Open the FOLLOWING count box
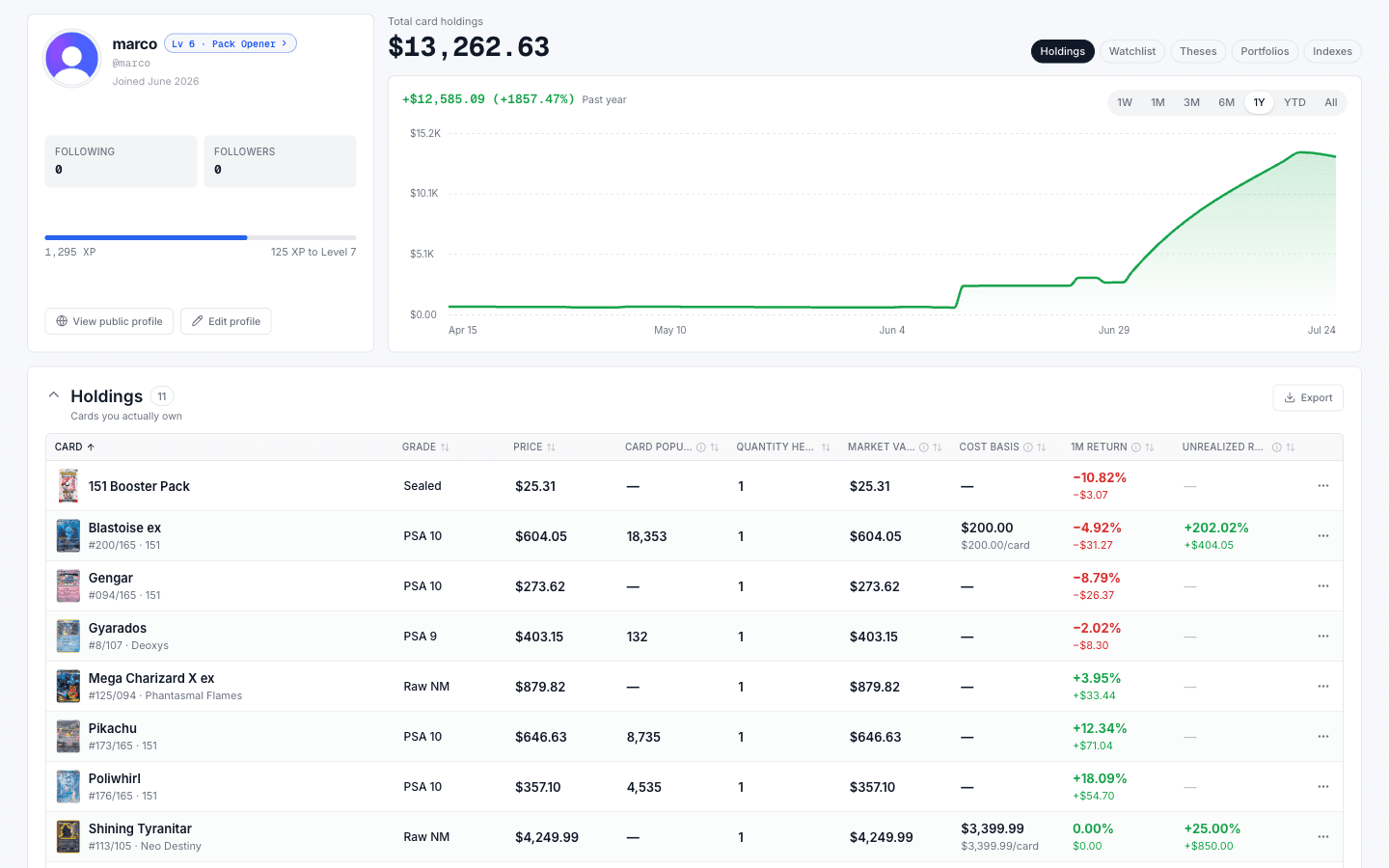Image resolution: width=1389 pixels, height=868 pixels. [122, 161]
